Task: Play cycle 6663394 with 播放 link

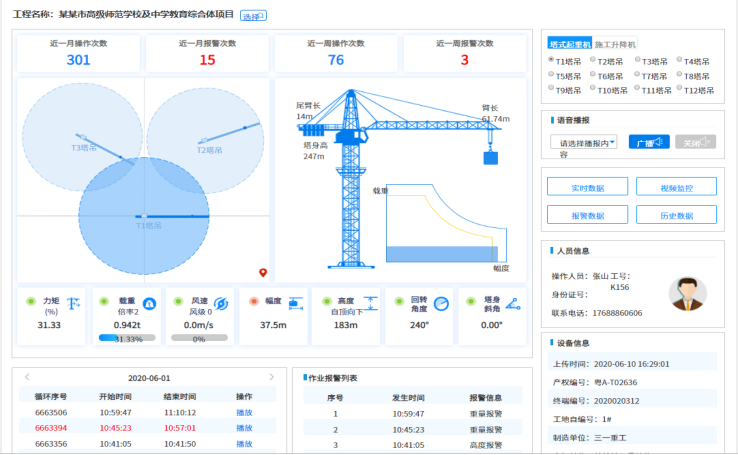Action: click(x=244, y=428)
